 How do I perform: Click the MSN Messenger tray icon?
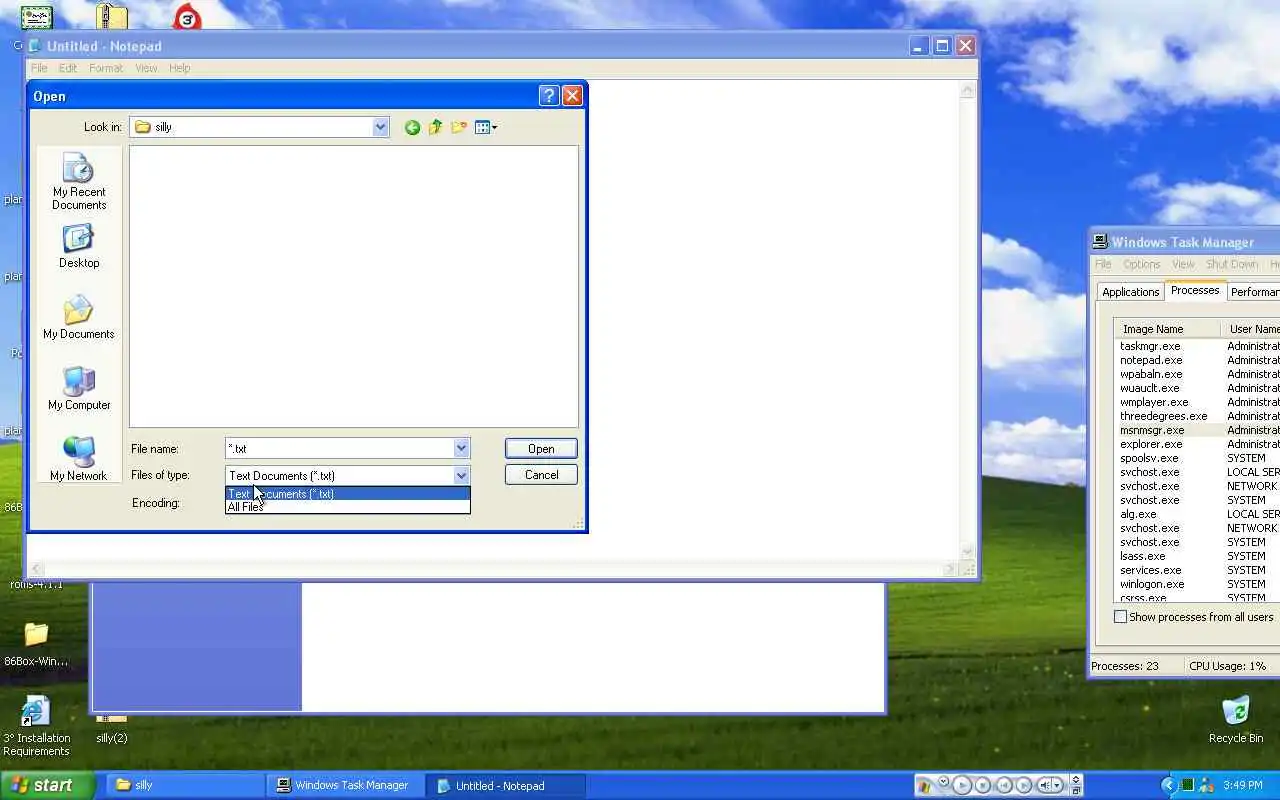pyautogui.click(x=1206, y=785)
